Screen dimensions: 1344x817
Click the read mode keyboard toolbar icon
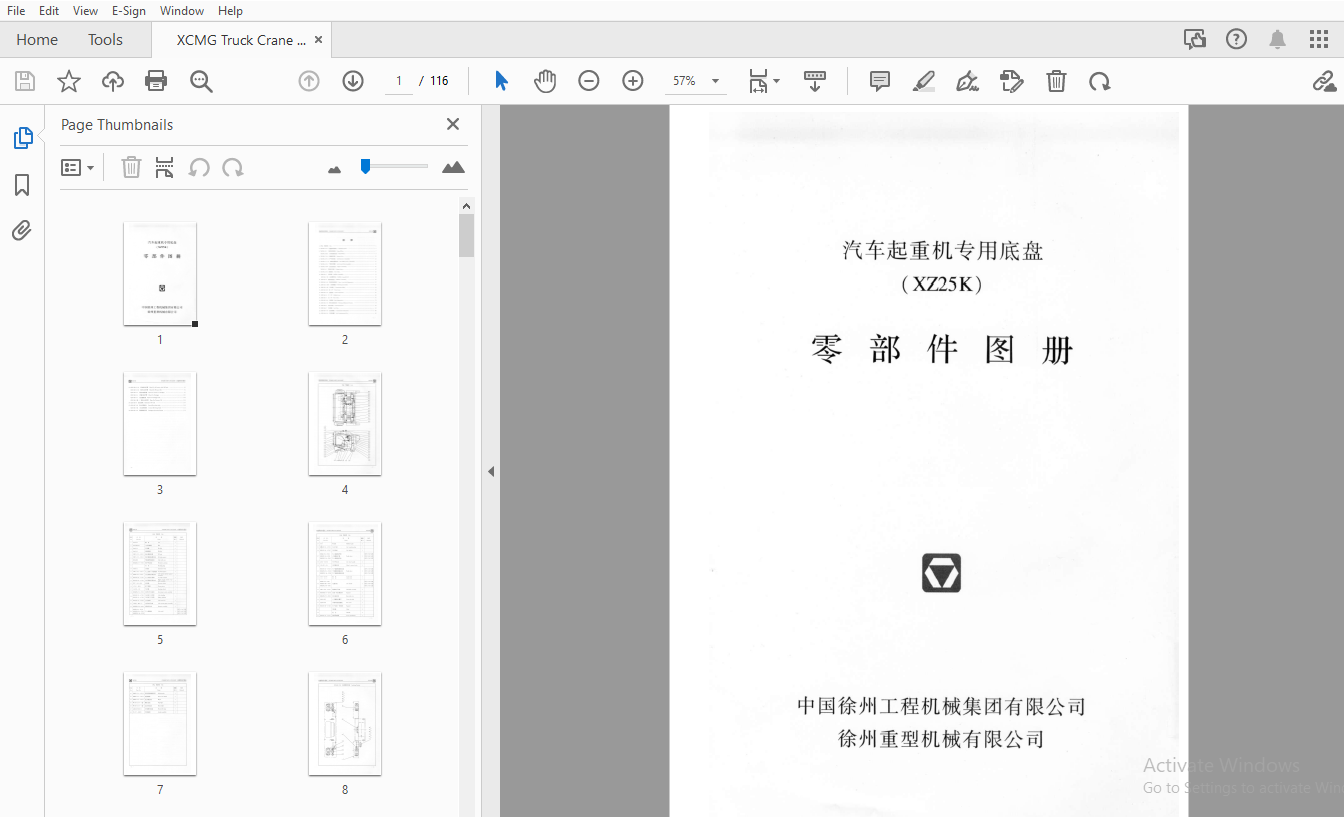point(815,81)
